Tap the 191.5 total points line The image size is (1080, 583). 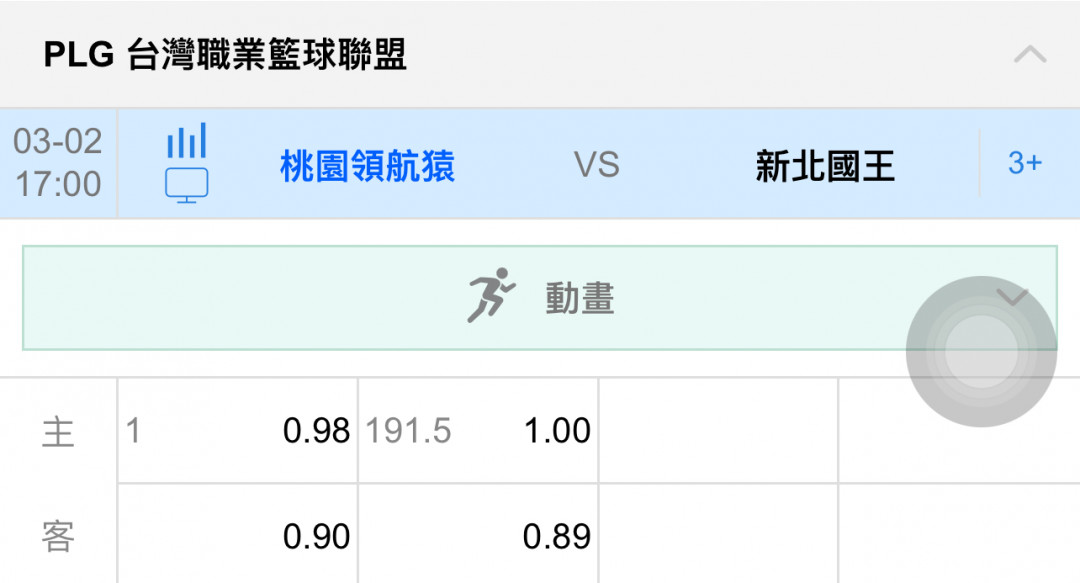pos(408,431)
